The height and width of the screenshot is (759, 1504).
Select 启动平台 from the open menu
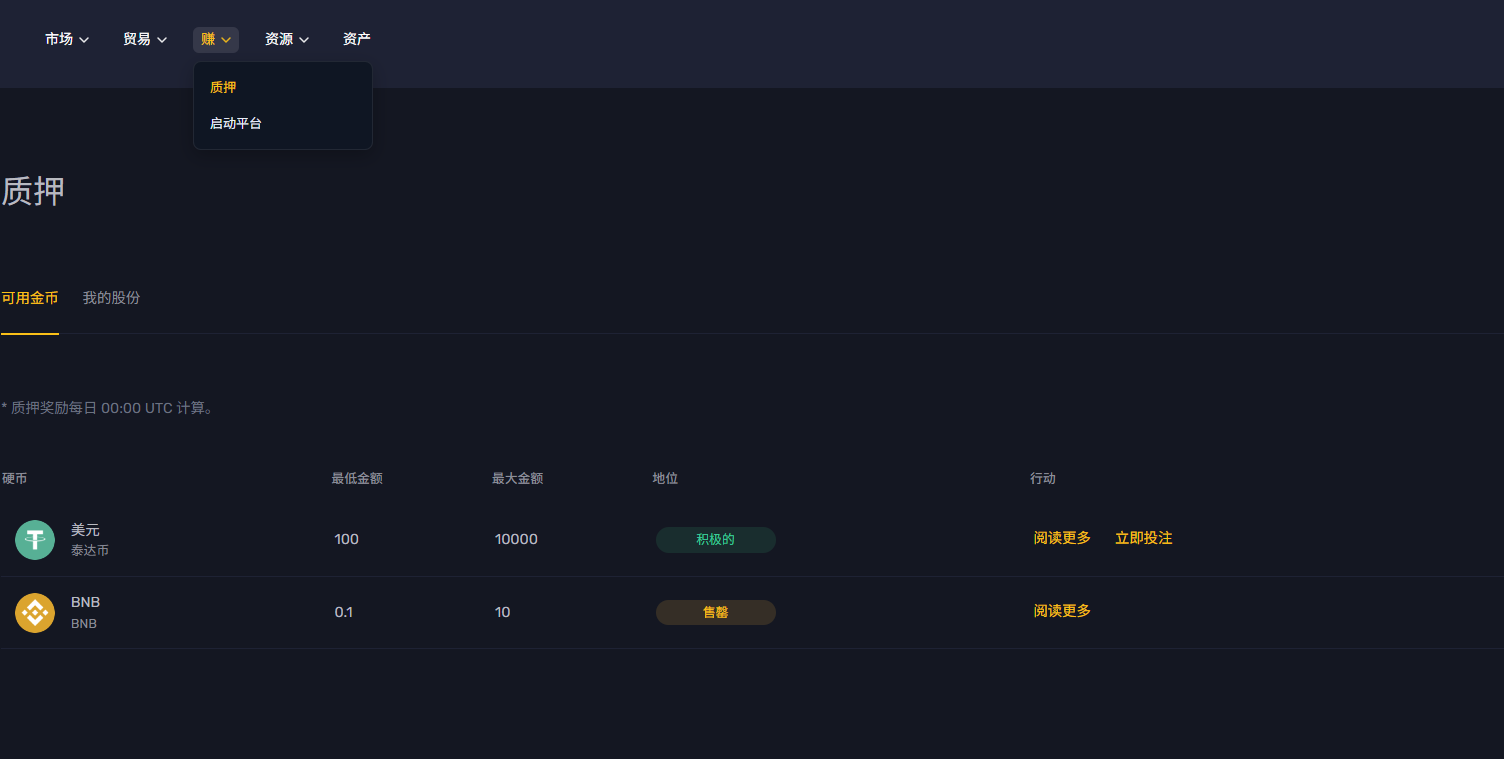click(x=235, y=122)
